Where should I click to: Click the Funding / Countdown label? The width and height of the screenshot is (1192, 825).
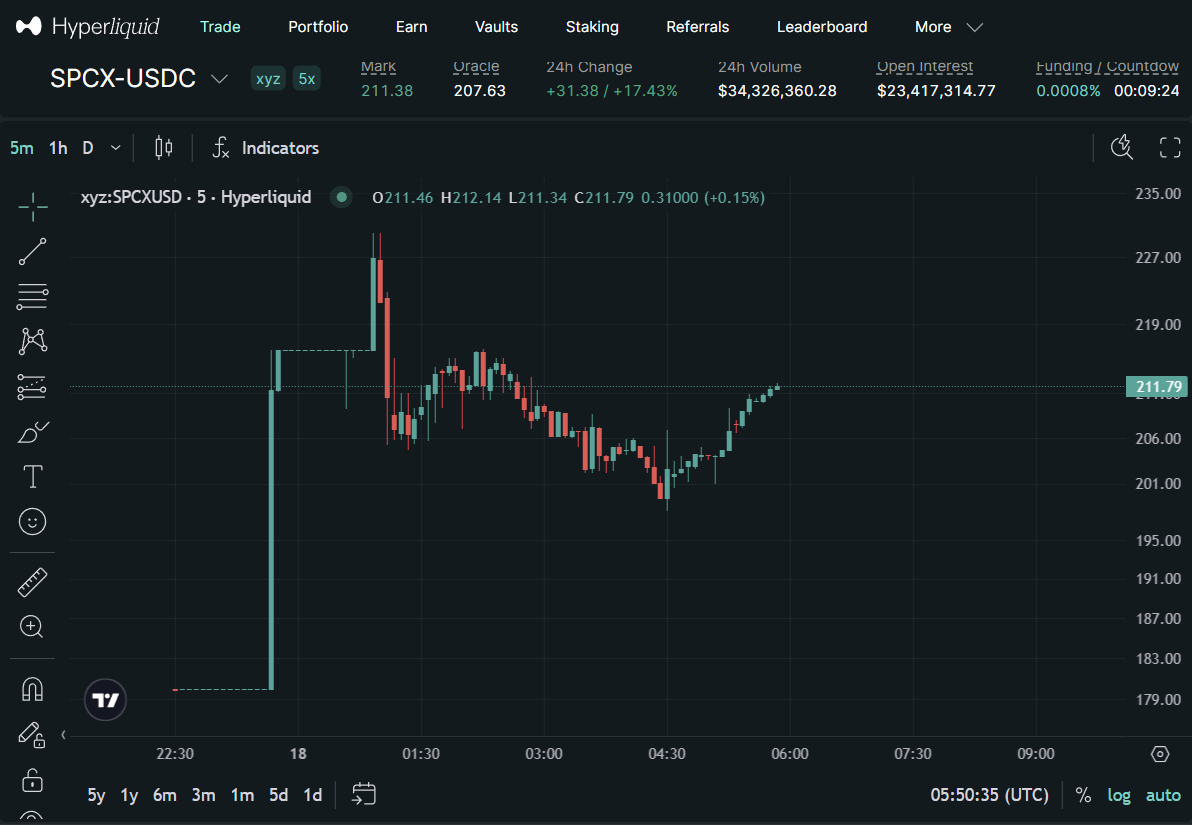1107,66
